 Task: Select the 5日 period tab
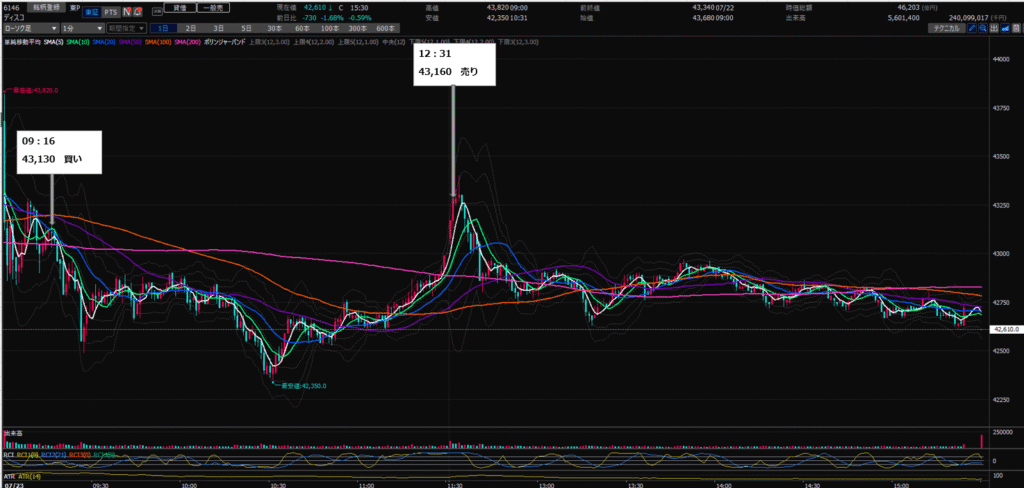point(246,28)
